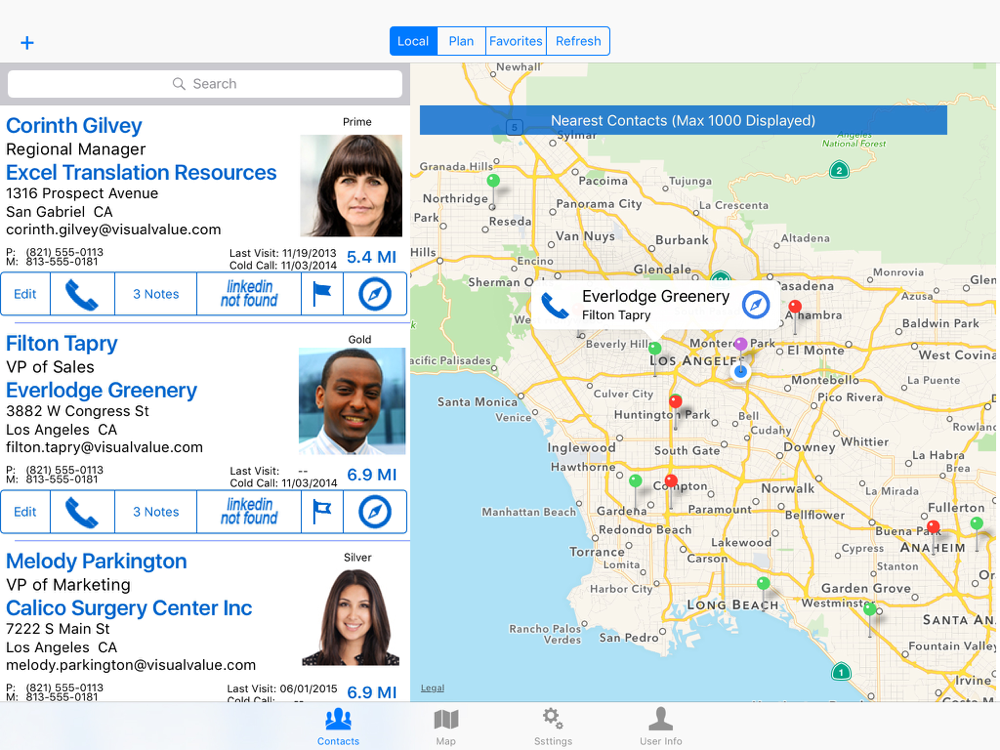
Task: Switch to the Favorites segment
Action: coord(516,41)
